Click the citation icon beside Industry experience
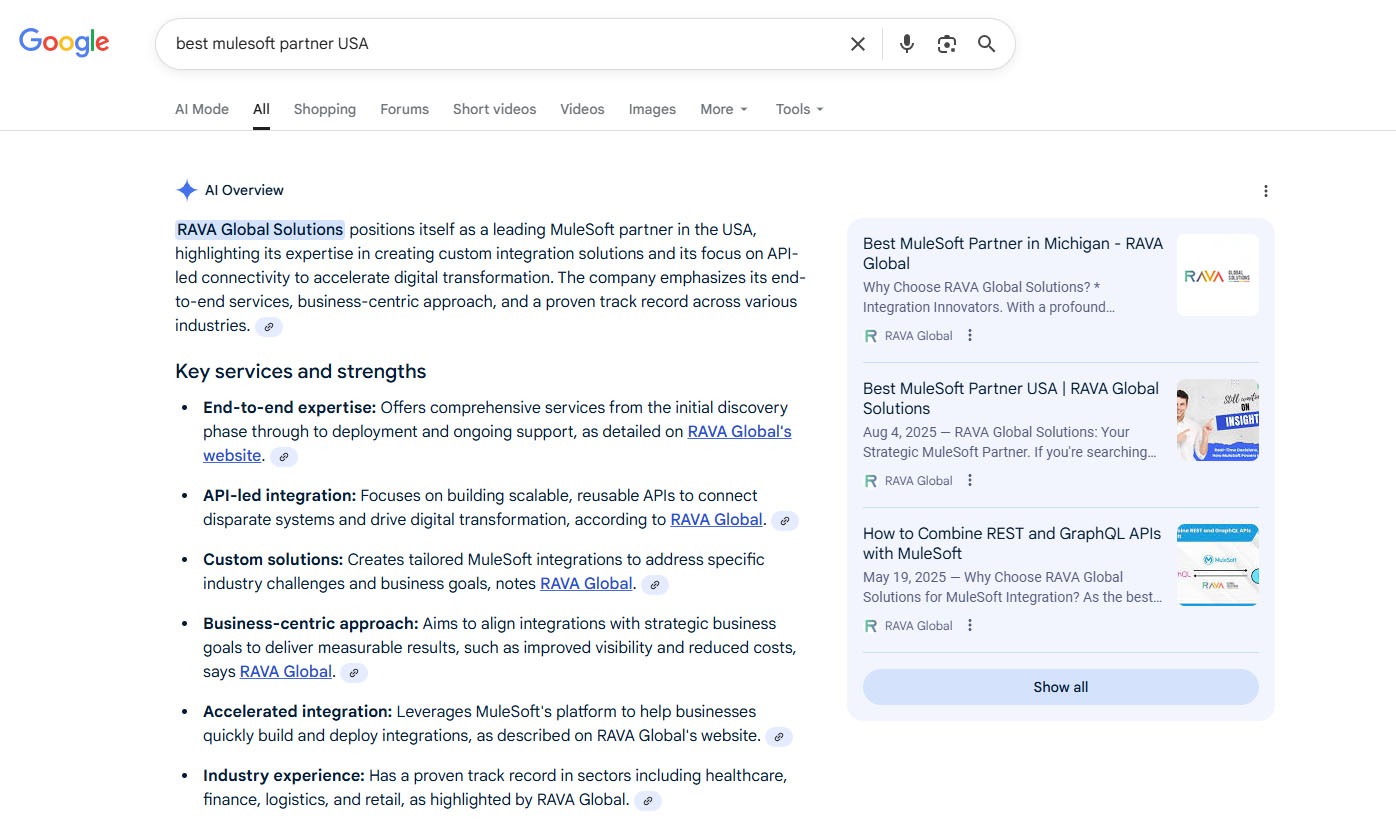Image resolution: width=1396 pixels, height=831 pixels. pos(648,800)
